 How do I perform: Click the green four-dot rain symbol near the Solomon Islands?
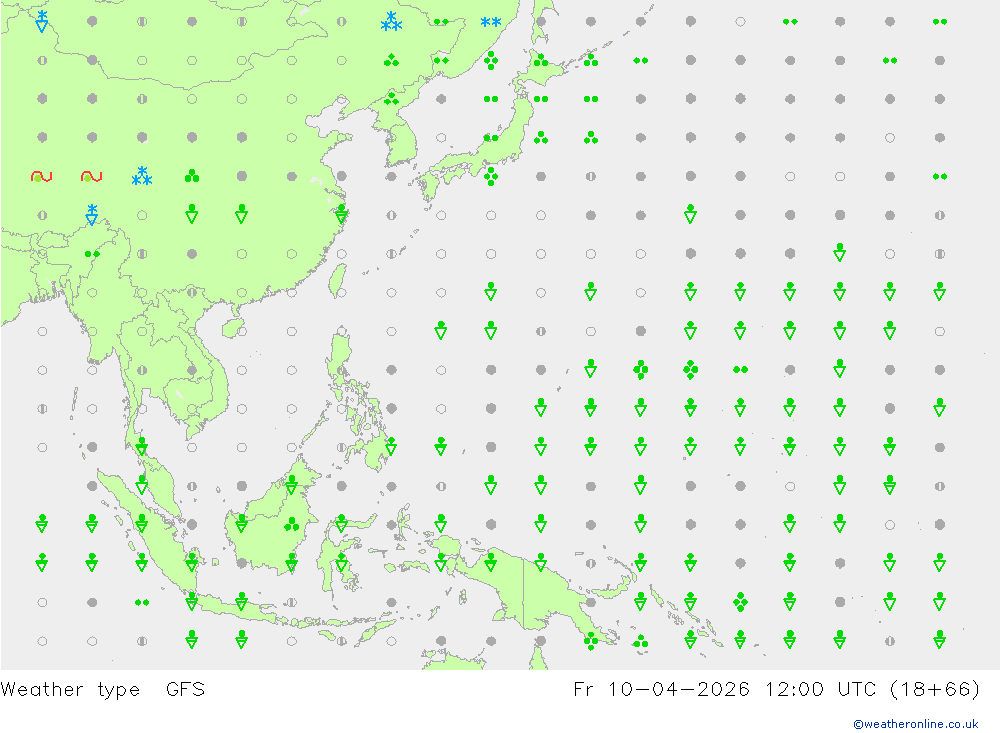740,602
